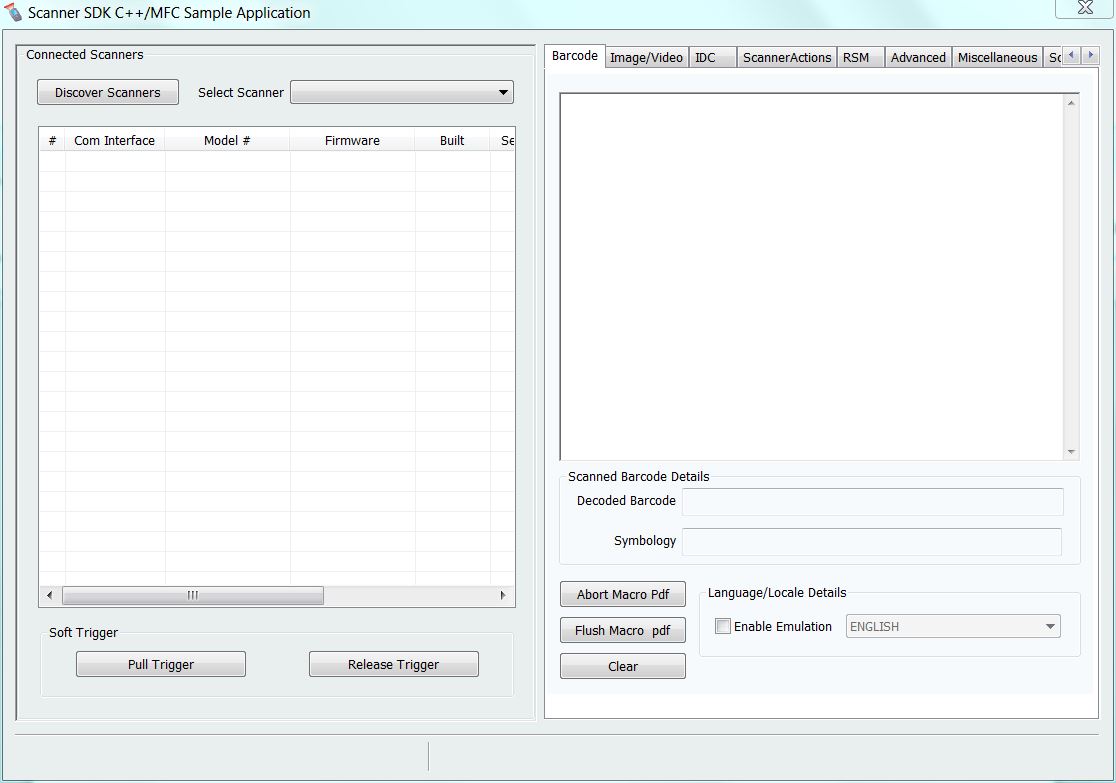Click the Decoded Barcode field
1116x783 pixels.
872,501
